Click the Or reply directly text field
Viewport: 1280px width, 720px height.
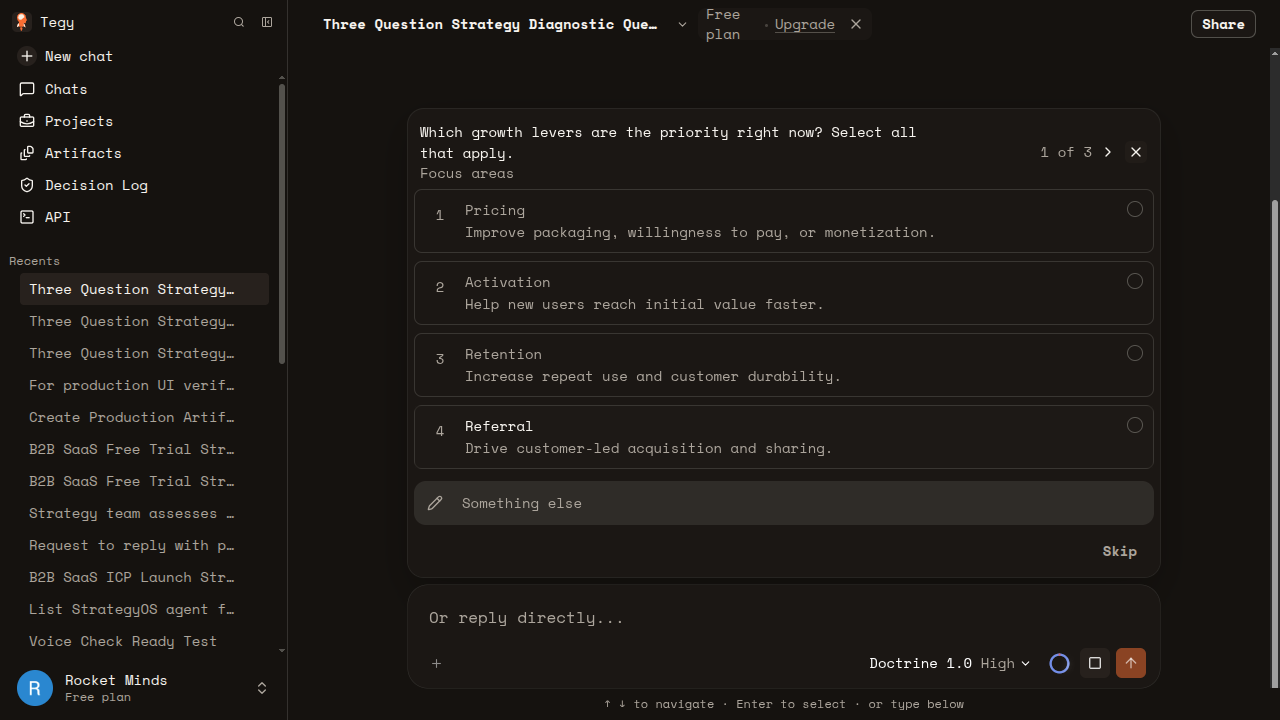coord(784,618)
